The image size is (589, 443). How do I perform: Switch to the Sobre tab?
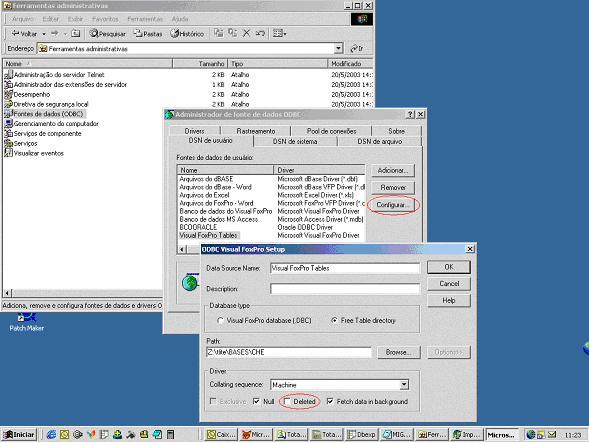pos(396,131)
